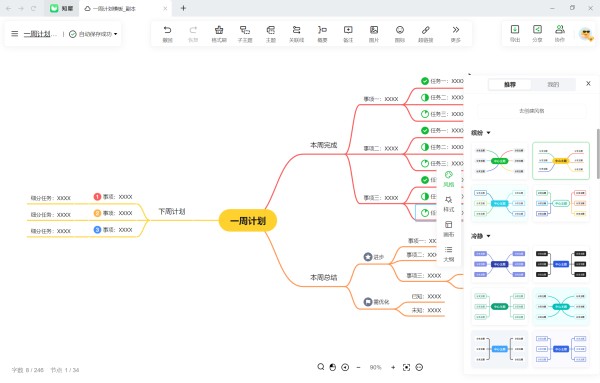Open the hamburger main menu

pyautogui.click(x=15, y=34)
